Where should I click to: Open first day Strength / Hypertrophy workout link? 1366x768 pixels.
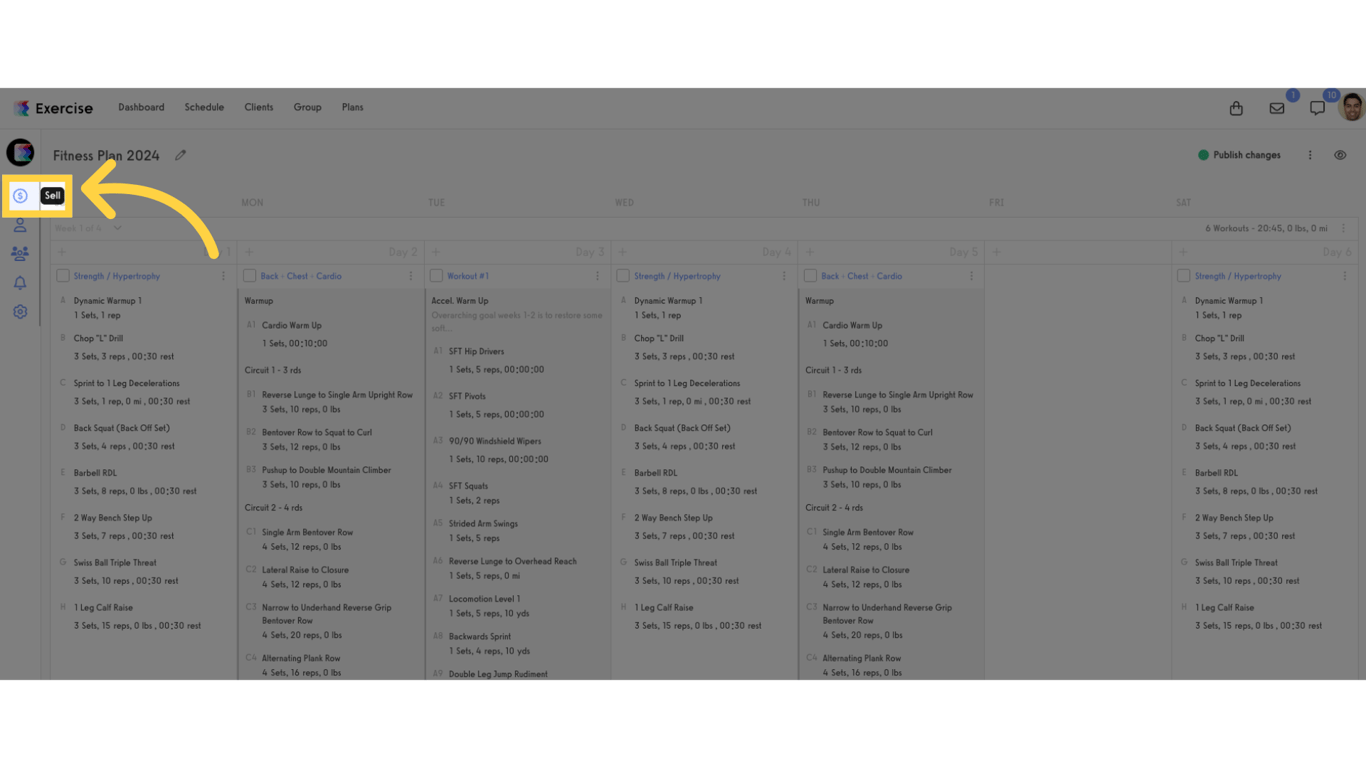[117, 276]
